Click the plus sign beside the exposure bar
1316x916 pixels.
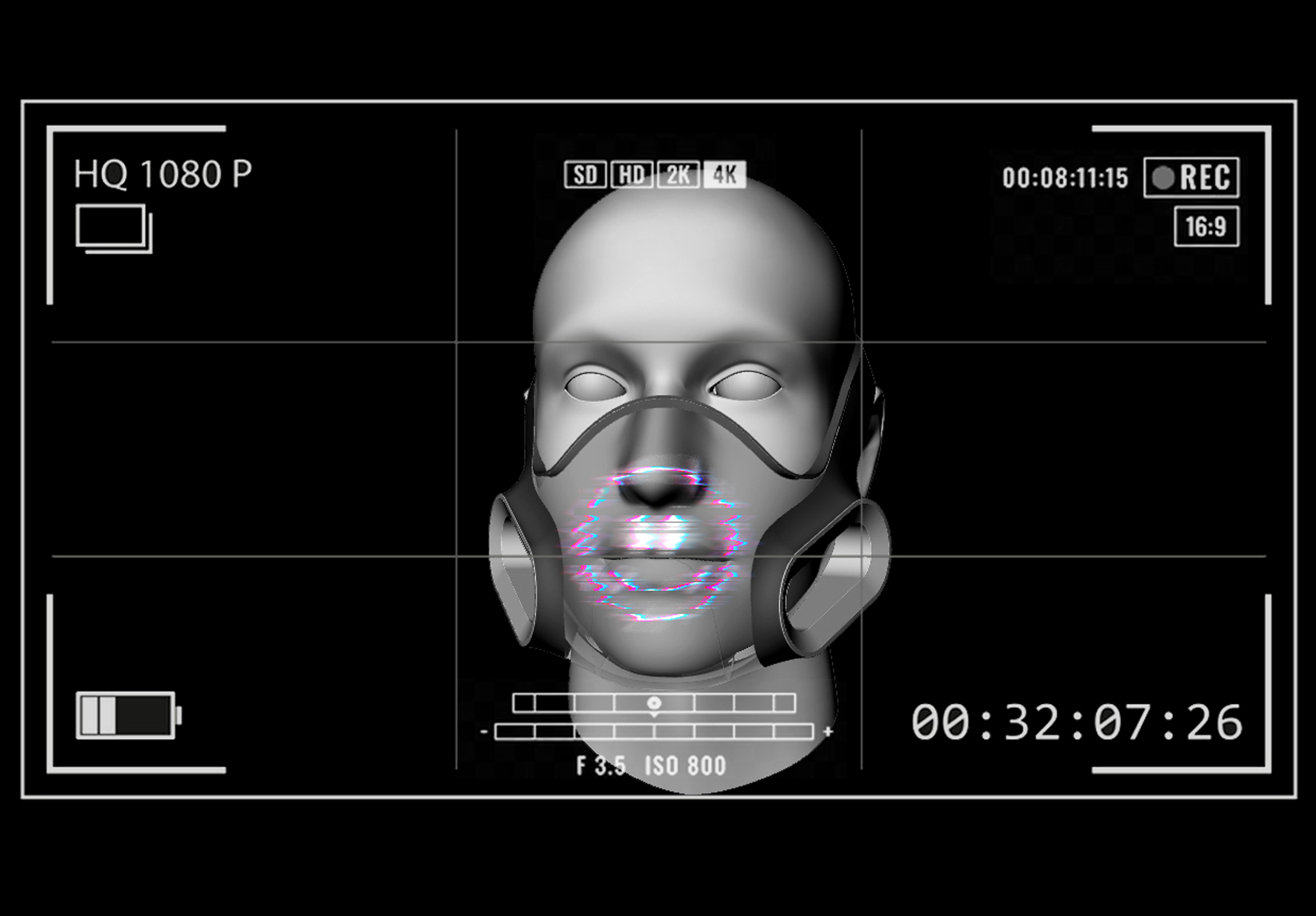828,731
